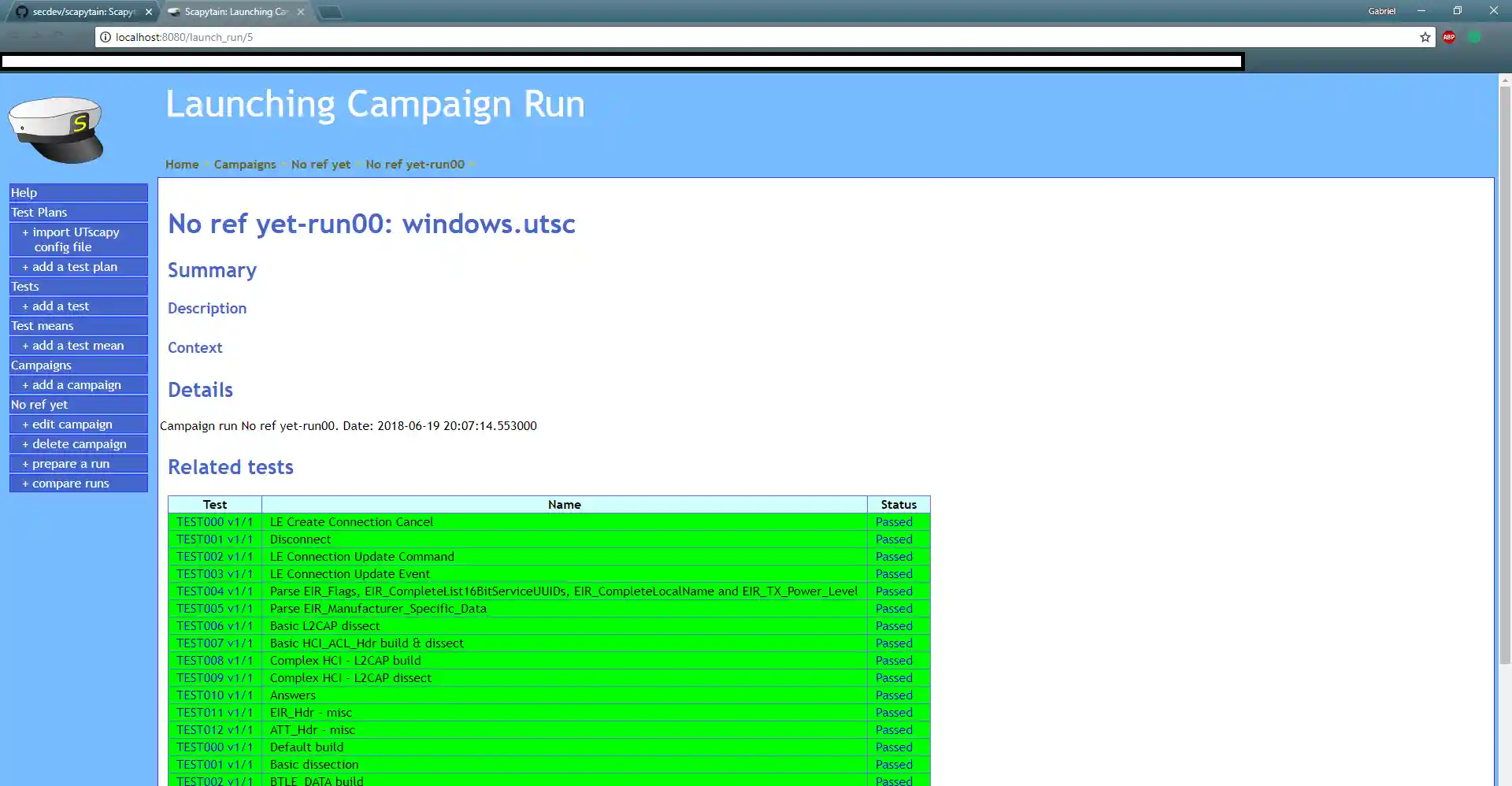The image size is (1512, 786).
Task: Click the green browser extension icon
Action: point(1473,37)
